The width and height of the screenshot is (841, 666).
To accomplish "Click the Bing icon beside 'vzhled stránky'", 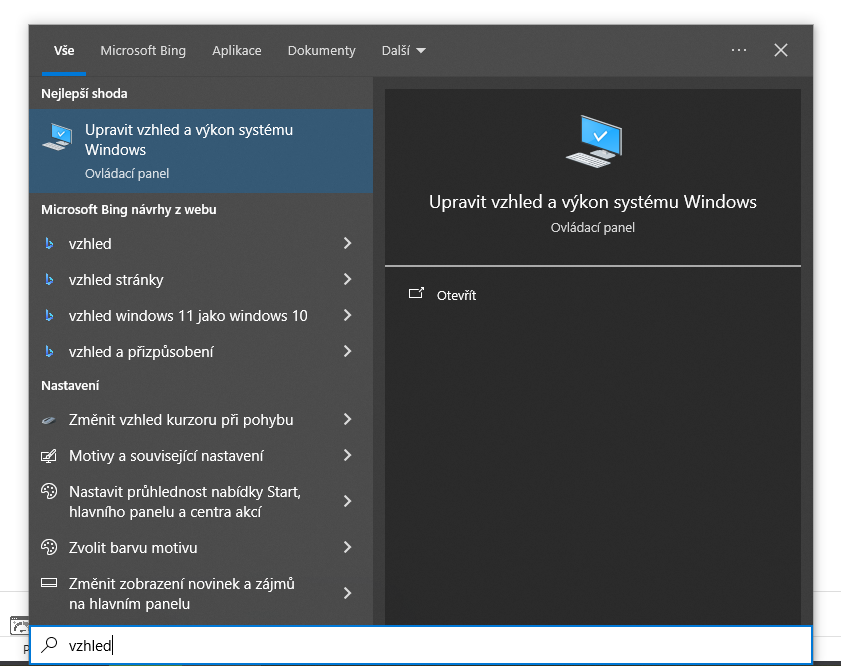I will (x=49, y=279).
